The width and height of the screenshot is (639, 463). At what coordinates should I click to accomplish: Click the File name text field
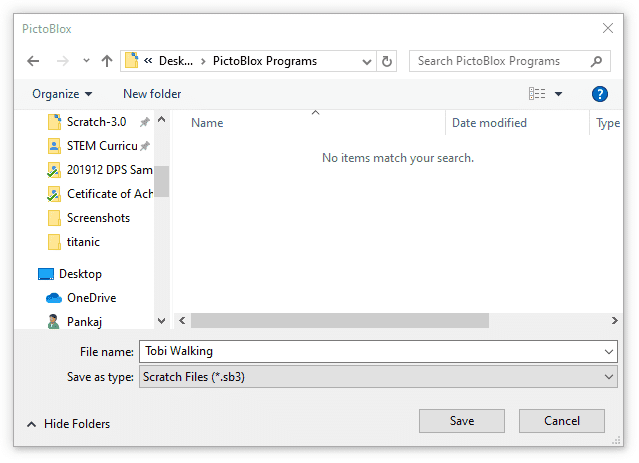tap(370, 351)
